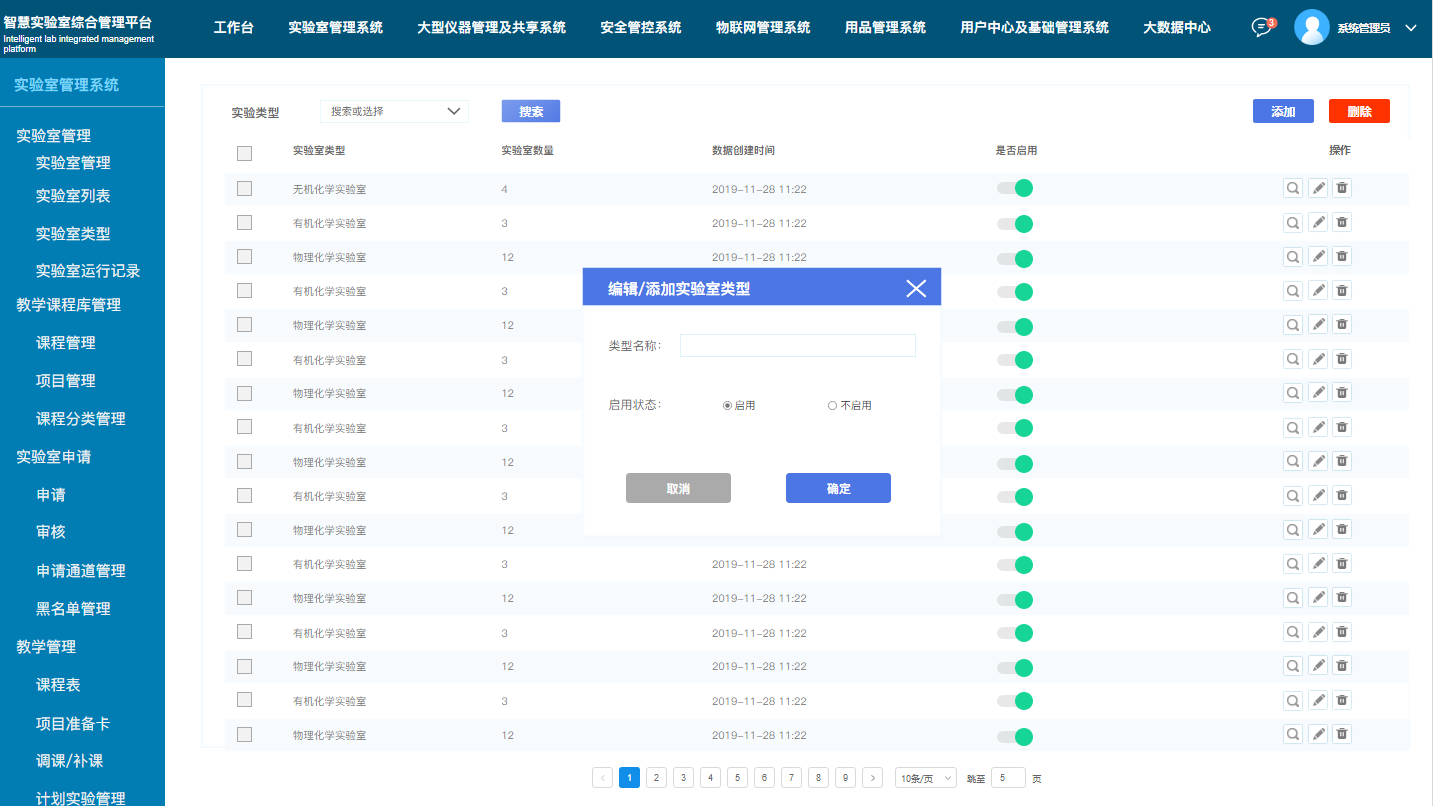Select the 启用 radio button in the dialog

point(727,405)
